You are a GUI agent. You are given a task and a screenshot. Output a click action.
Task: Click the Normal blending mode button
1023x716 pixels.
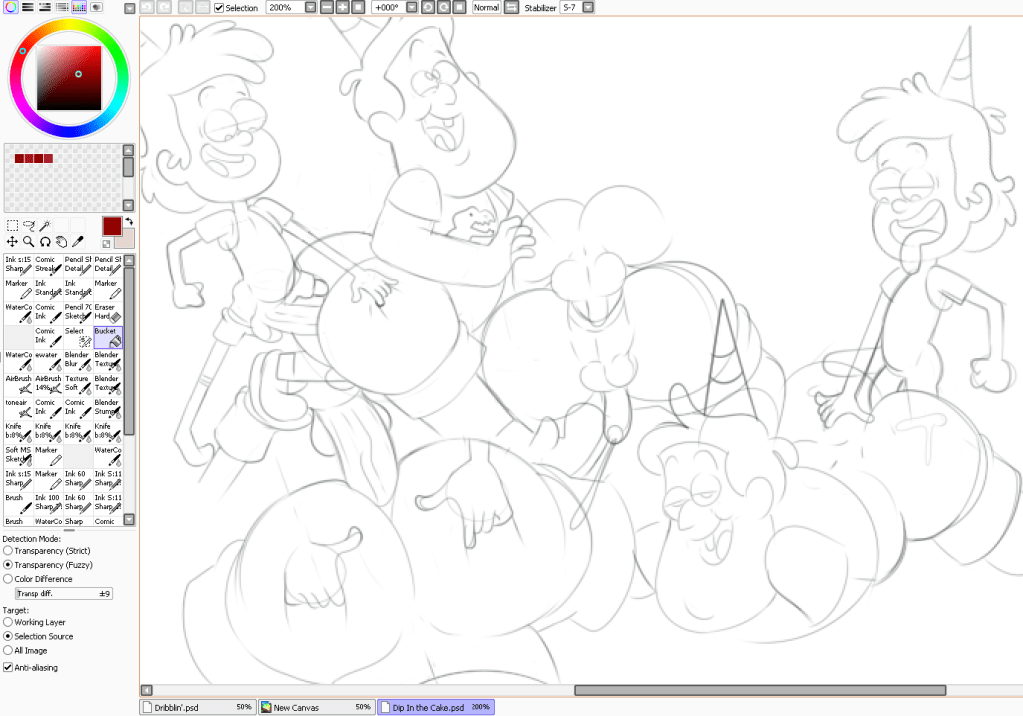point(485,7)
